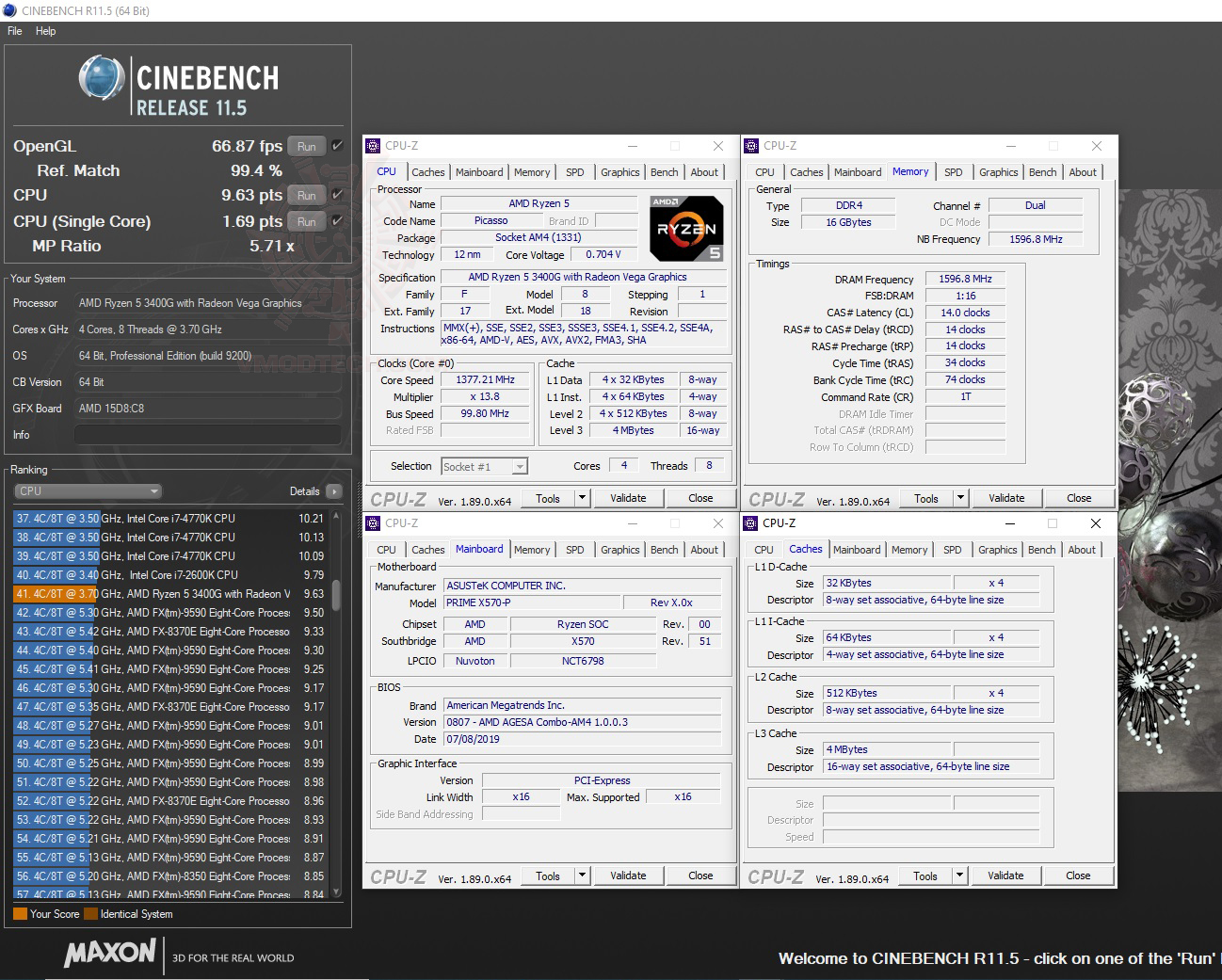Click the brown Identical System legend swatch
The width and height of the screenshot is (1222, 980).
click(90, 913)
